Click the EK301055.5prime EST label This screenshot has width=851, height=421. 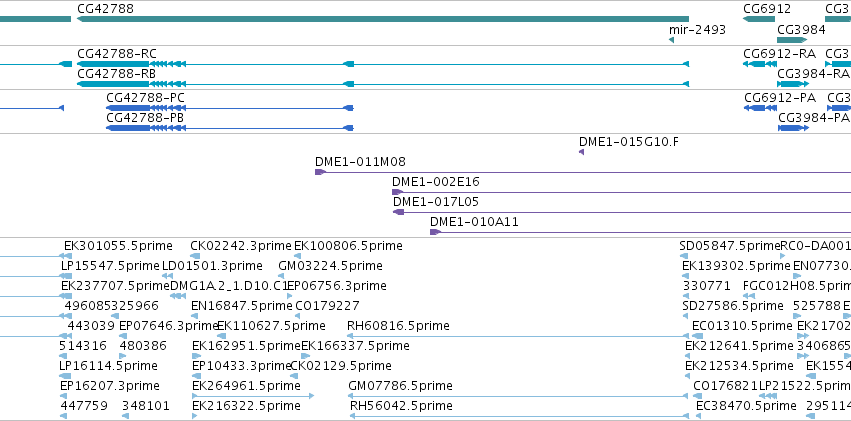118,246
